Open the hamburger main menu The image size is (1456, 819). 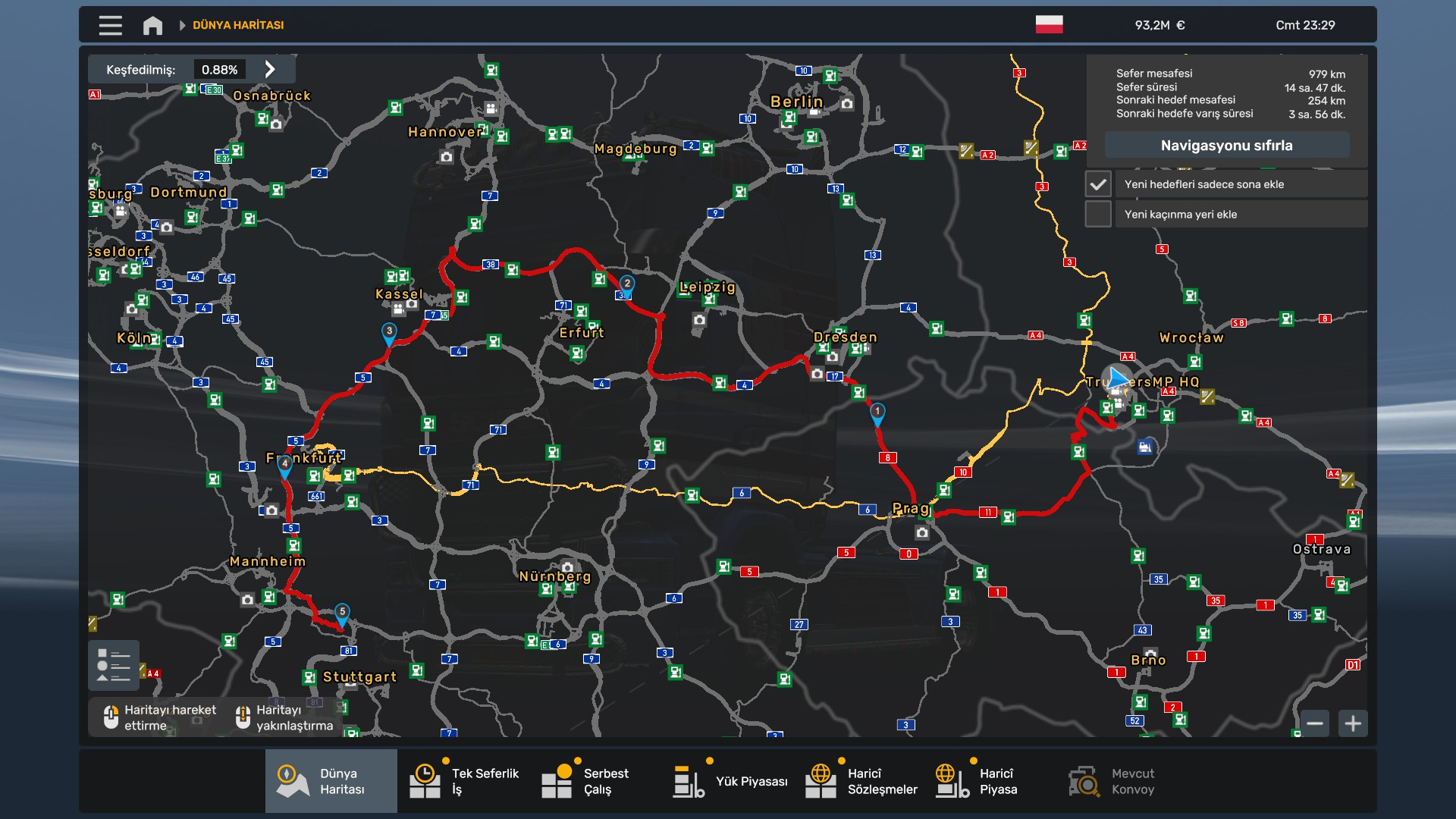pos(110,25)
